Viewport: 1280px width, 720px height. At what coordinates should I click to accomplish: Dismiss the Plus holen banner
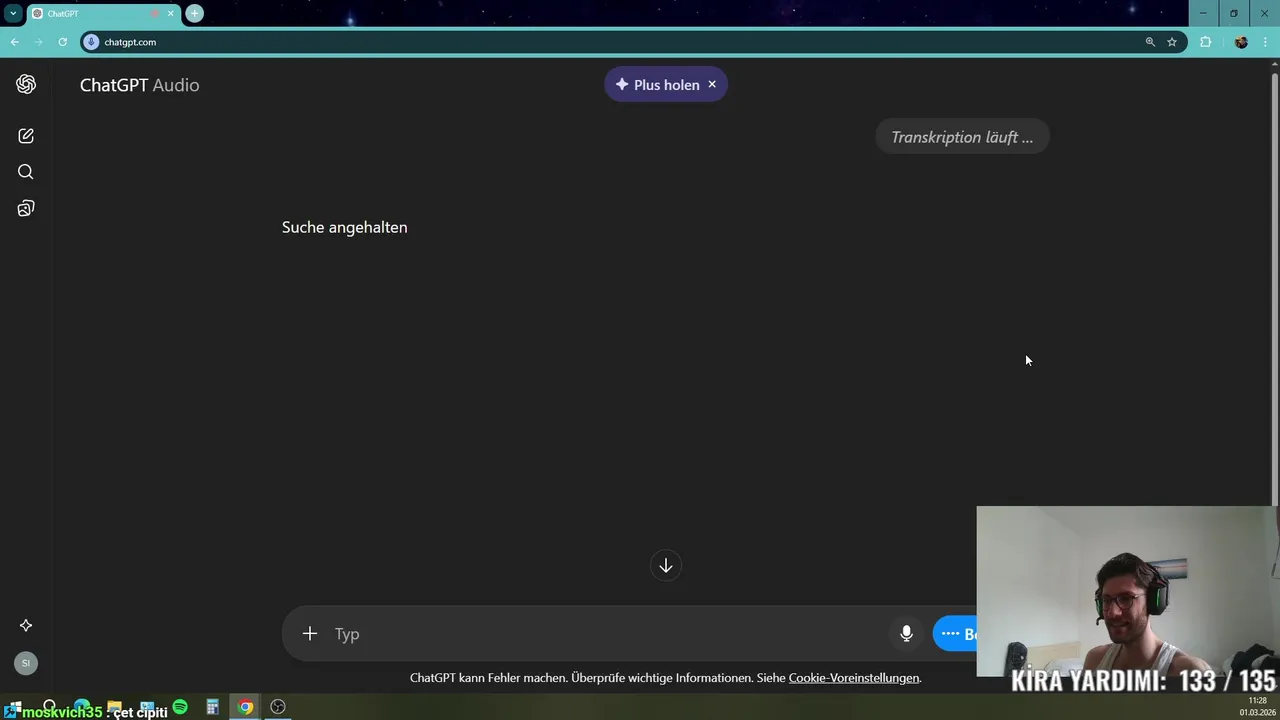click(x=712, y=84)
